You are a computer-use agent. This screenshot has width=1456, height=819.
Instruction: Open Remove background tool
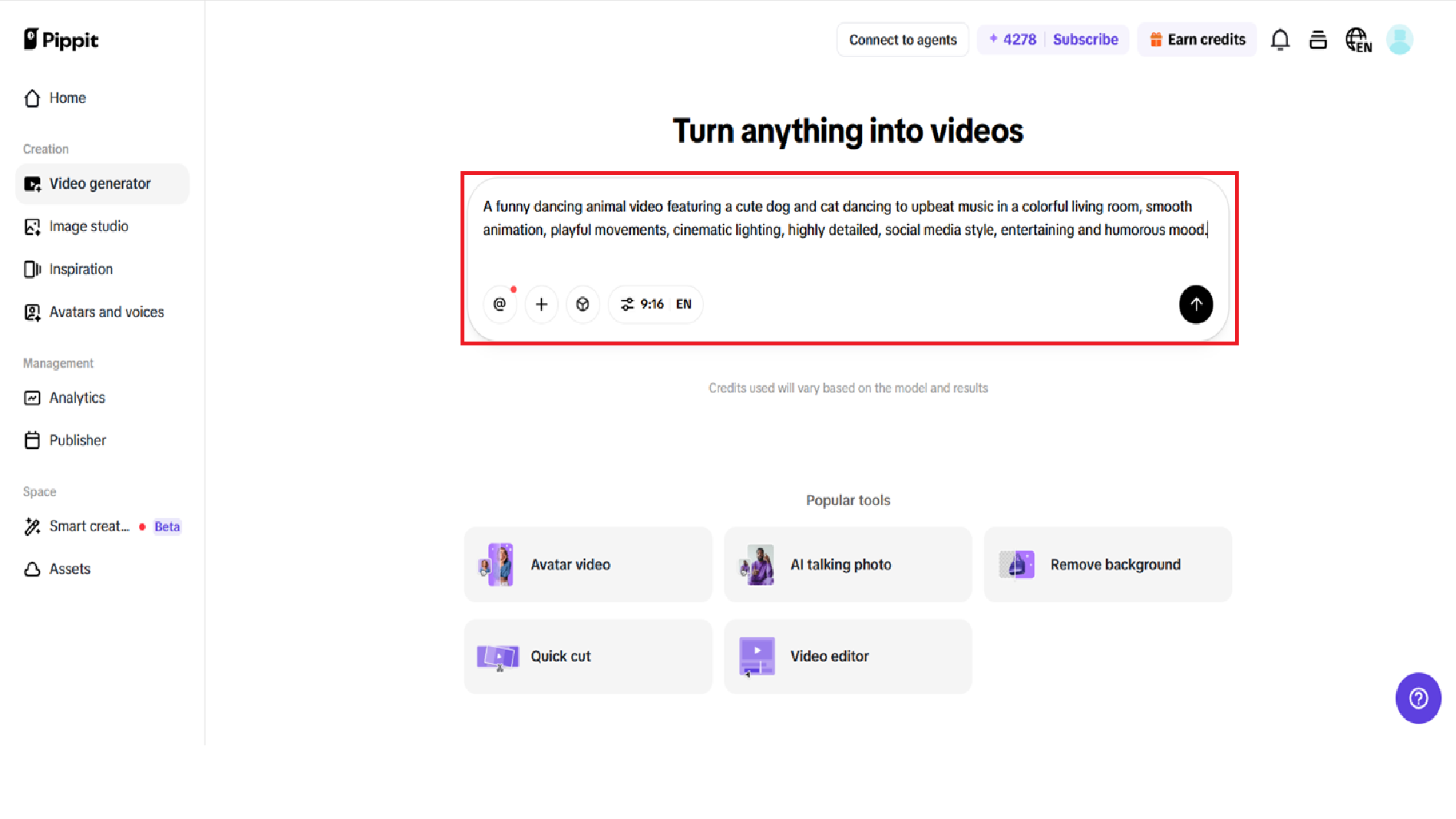click(1108, 565)
